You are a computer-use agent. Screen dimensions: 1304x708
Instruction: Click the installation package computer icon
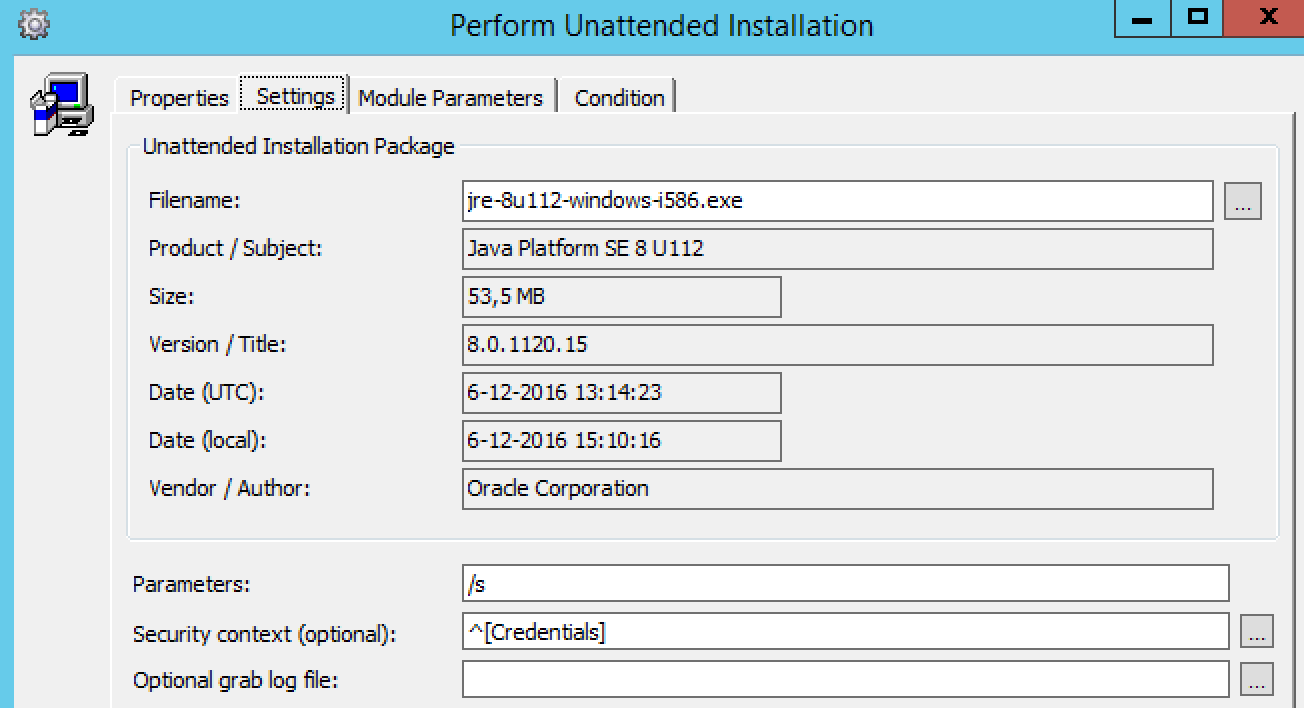[61, 105]
